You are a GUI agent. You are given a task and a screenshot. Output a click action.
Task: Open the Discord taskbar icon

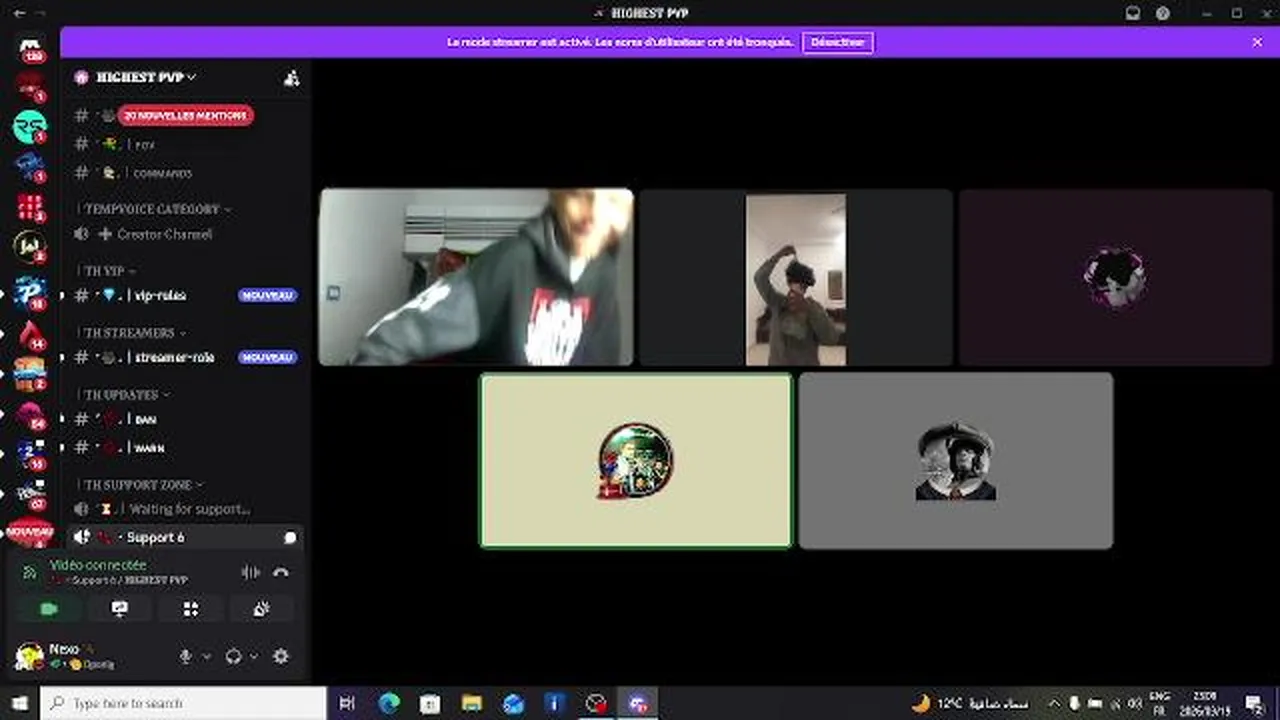[x=638, y=703]
